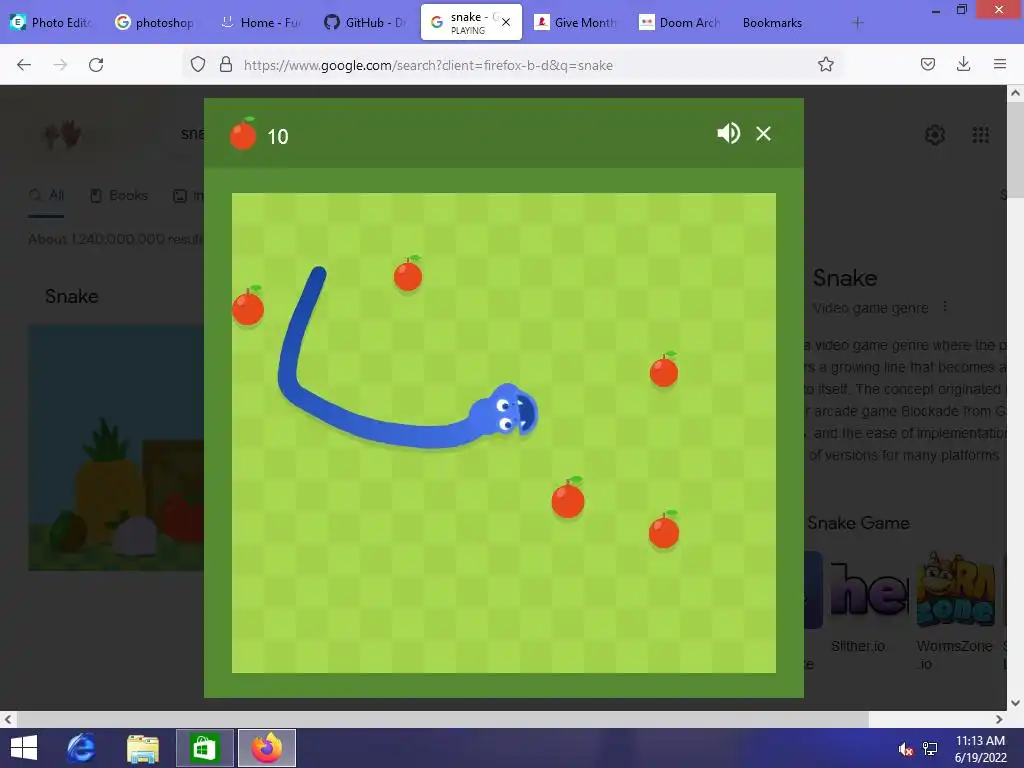The height and width of the screenshot is (768, 1024).
Task: Click the horizontal page scrollbar
Action: (443, 720)
